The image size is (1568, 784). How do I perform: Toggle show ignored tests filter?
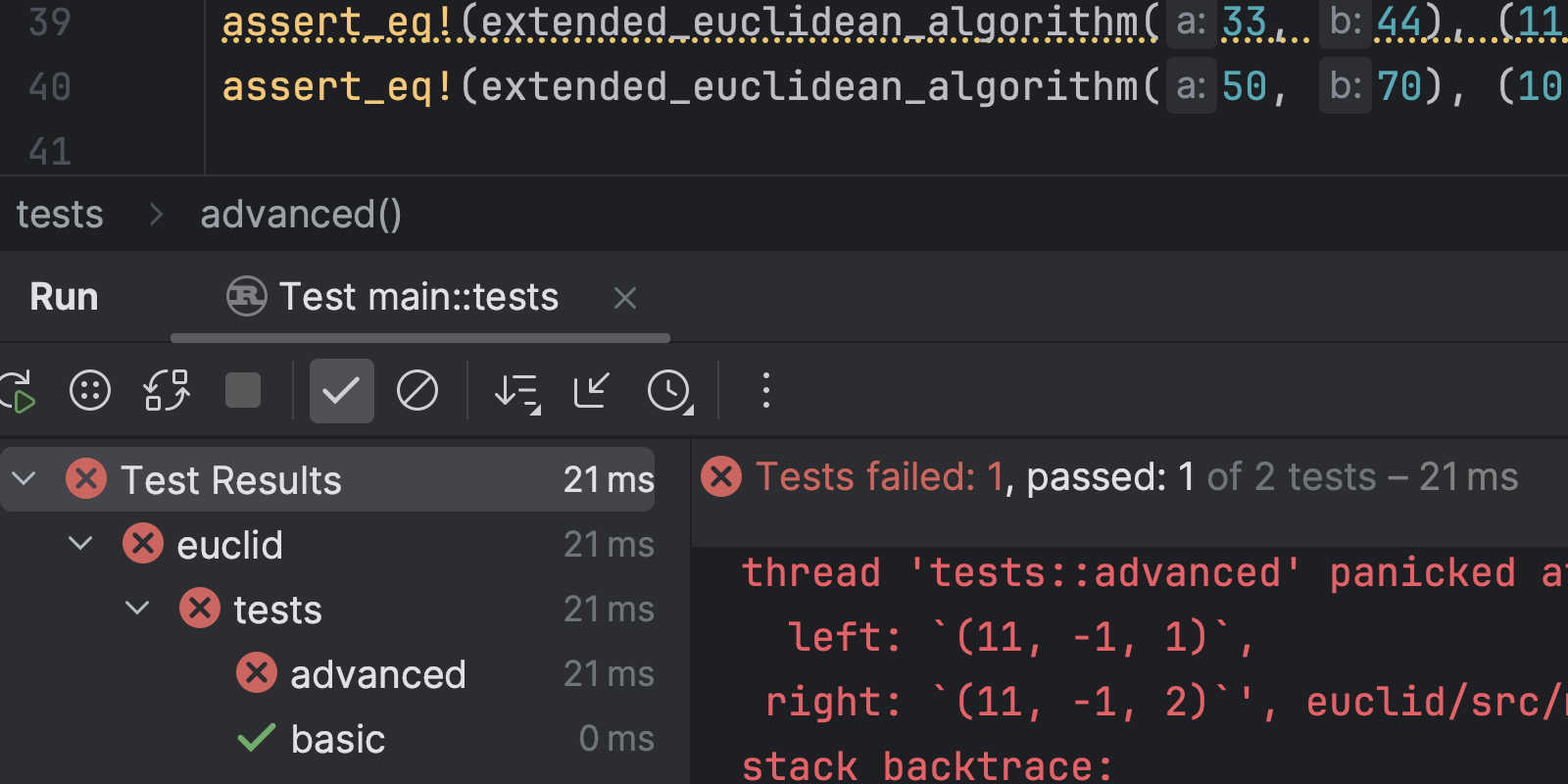coord(417,391)
